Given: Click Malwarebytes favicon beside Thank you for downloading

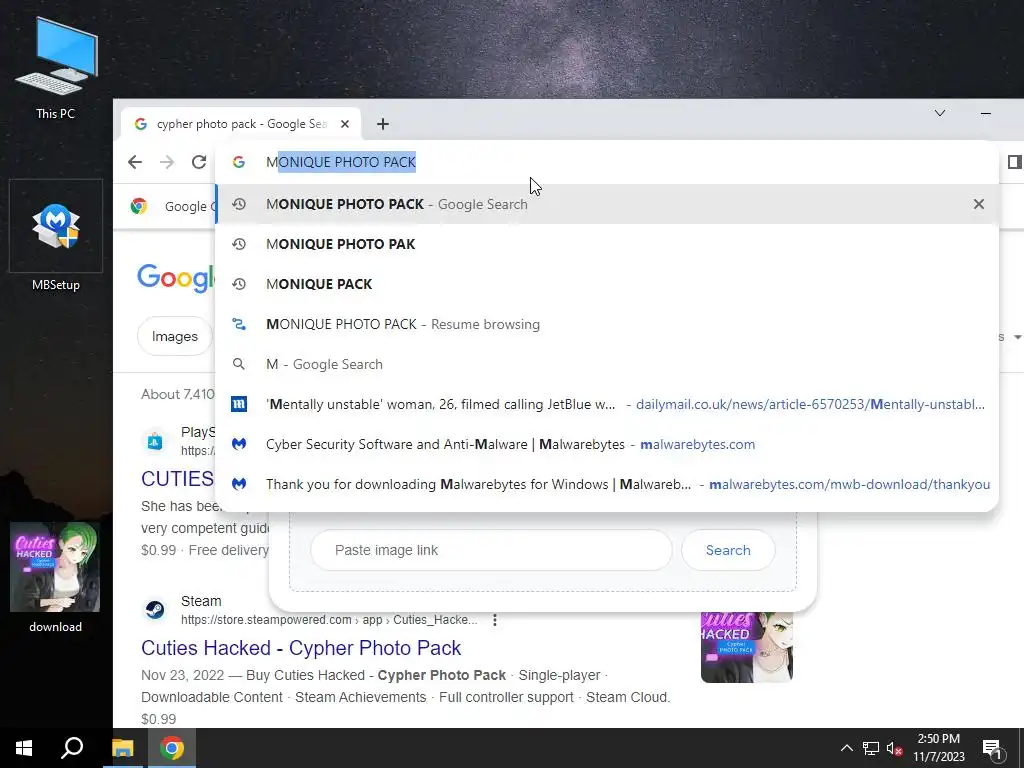Looking at the screenshot, I should click(239, 485).
